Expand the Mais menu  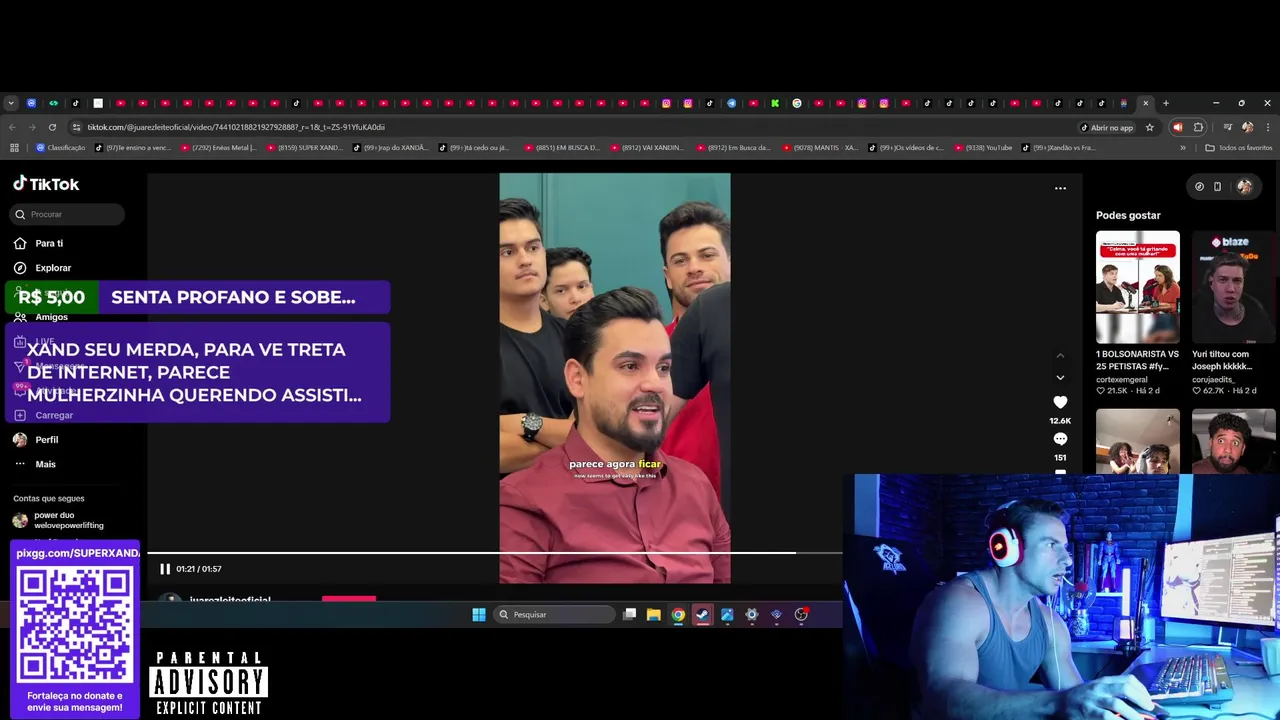45,464
